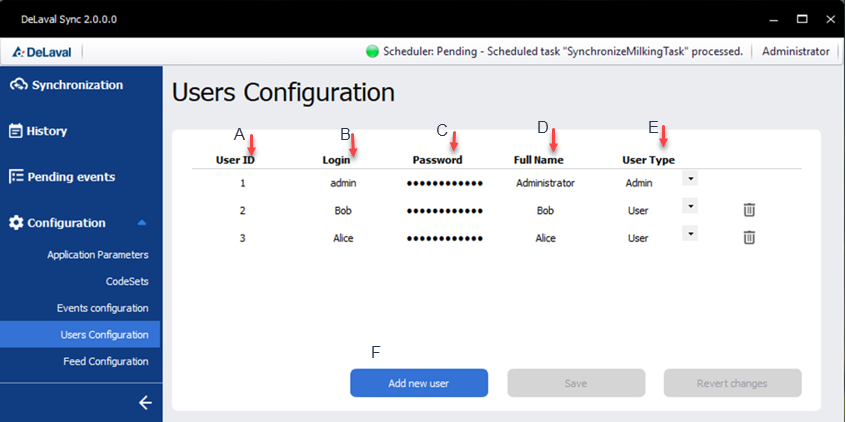Click the Configuration gear icon
Viewport: 846px width, 422px height.
(x=16, y=223)
